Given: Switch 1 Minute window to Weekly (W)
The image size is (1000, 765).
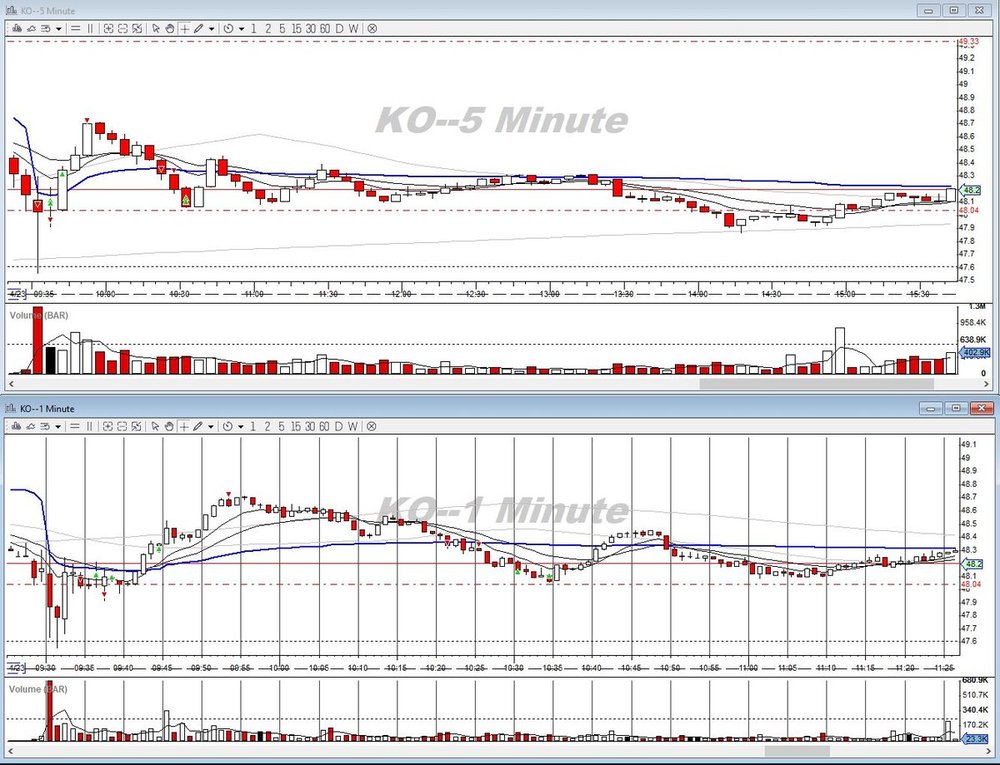Looking at the screenshot, I should [353, 426].
